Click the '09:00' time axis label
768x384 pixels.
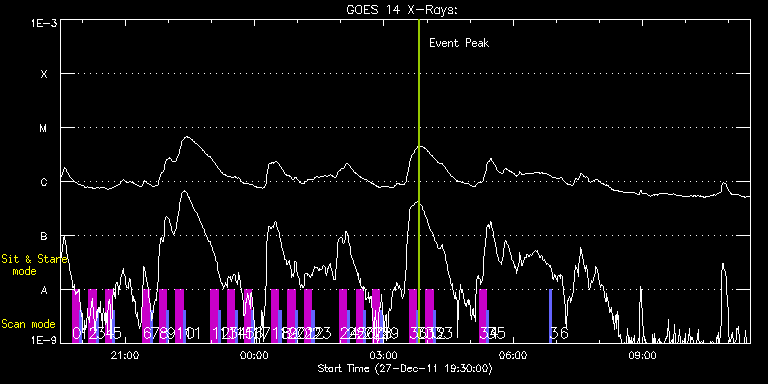coord(643,355)
